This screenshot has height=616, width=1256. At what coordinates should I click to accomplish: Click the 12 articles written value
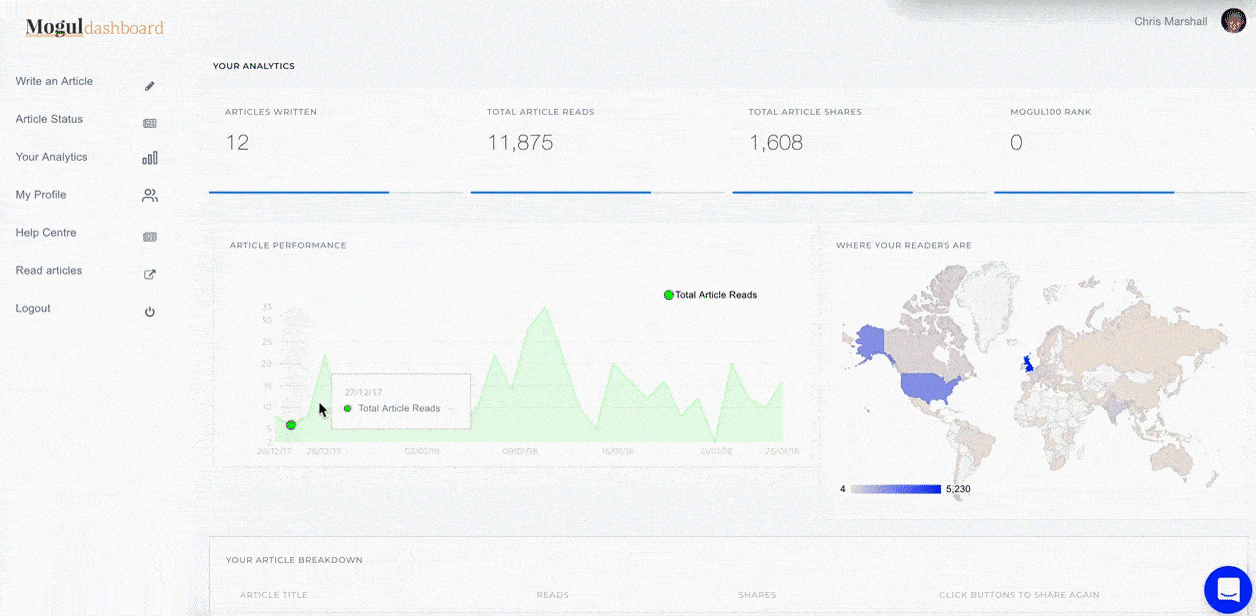point(237,143)
